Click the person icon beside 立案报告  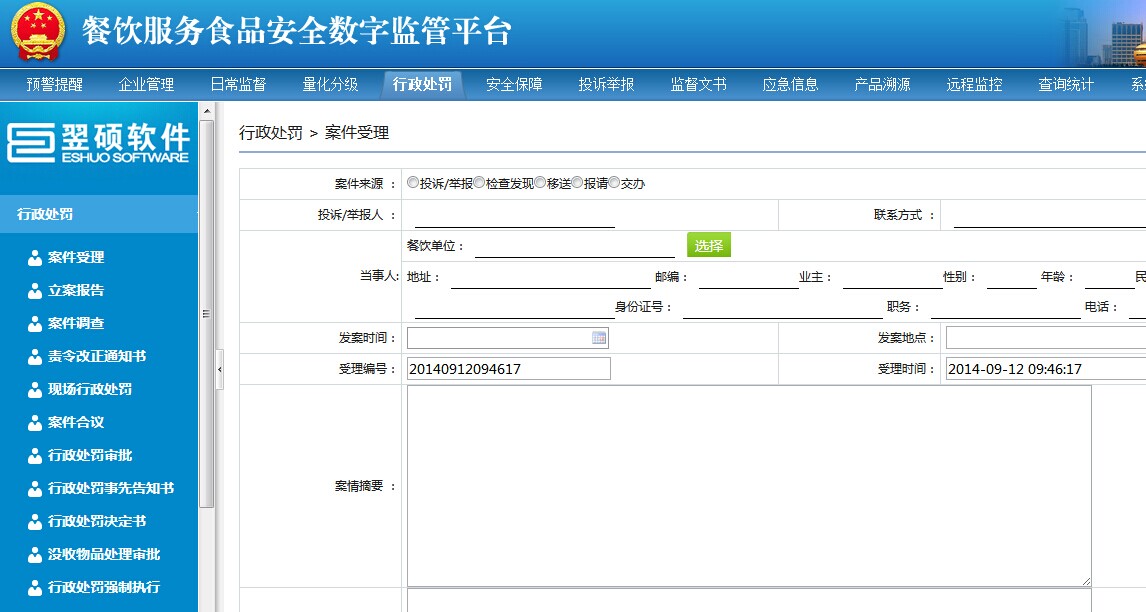point(35,291)
